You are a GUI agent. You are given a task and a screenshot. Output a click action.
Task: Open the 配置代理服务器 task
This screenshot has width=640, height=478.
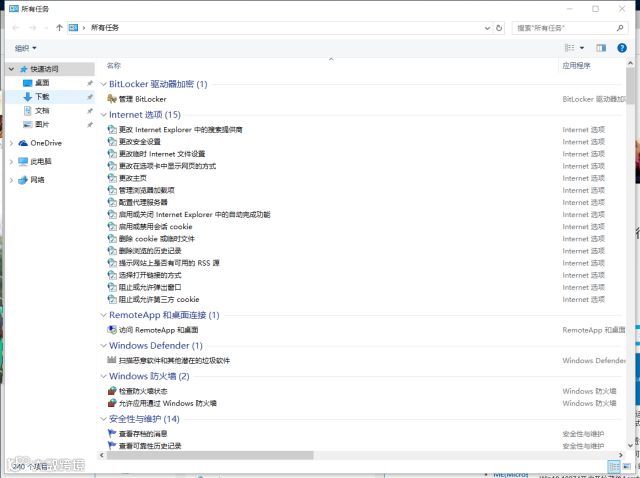click(x=143, y=202)
